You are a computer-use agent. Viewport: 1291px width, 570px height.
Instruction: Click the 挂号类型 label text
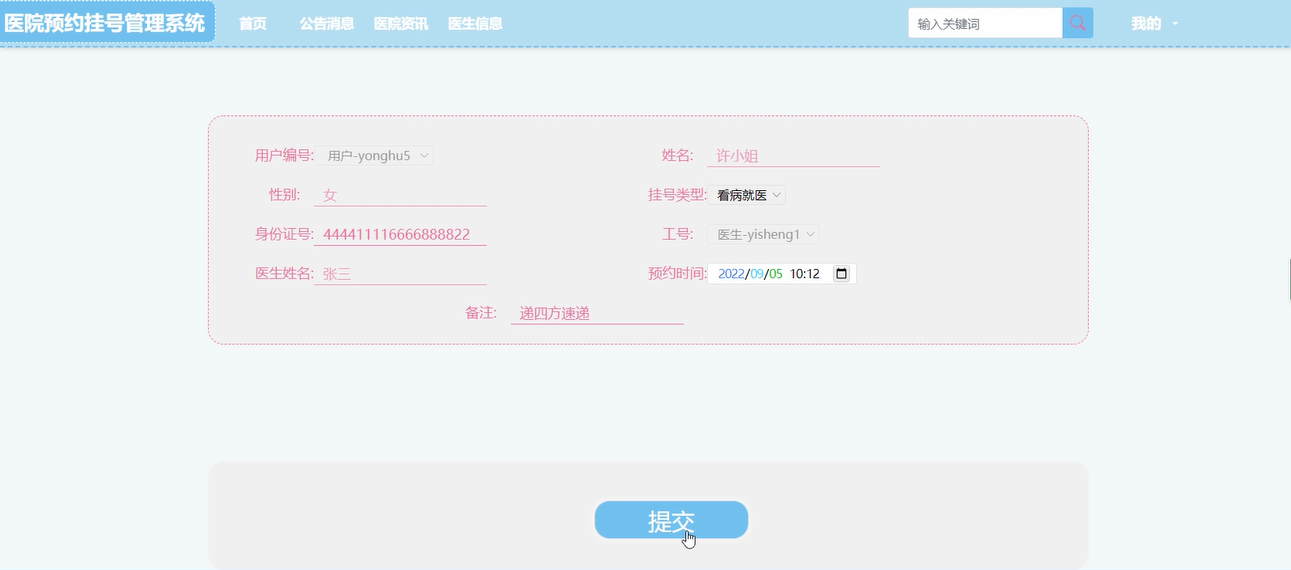677,194
